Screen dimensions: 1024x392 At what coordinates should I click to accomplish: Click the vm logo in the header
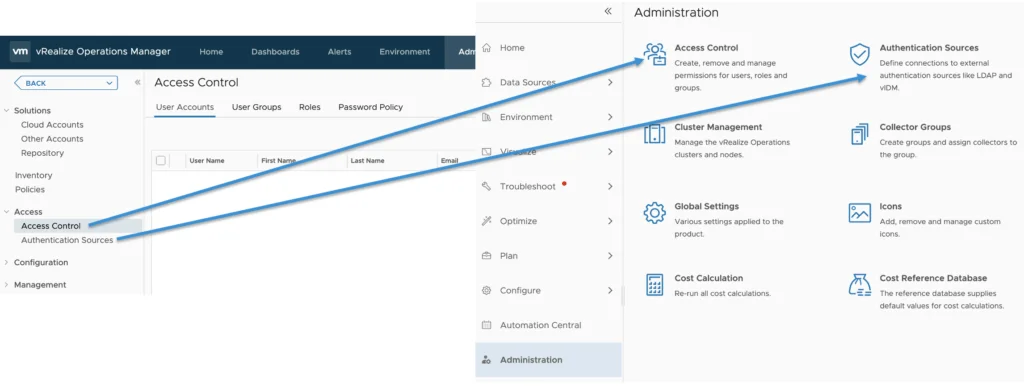(x=20, y=52)
